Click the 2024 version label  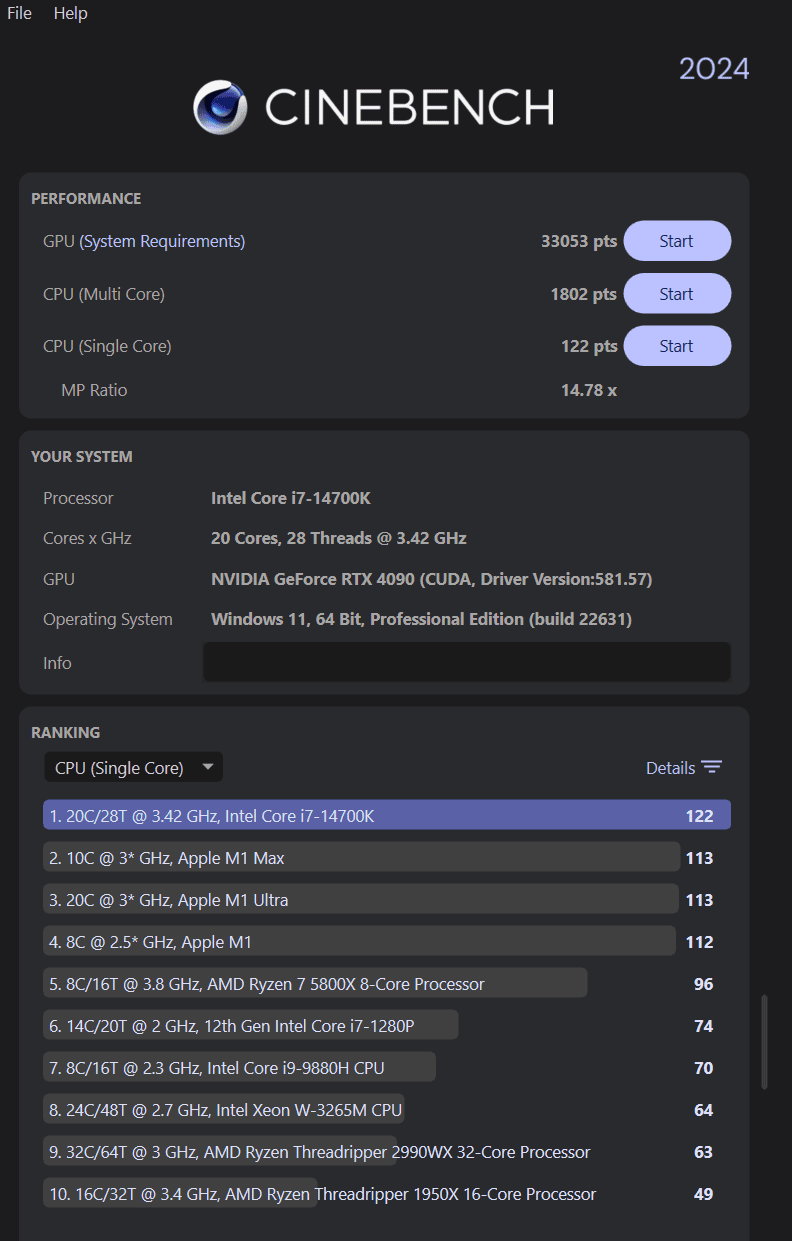[714, 69]
